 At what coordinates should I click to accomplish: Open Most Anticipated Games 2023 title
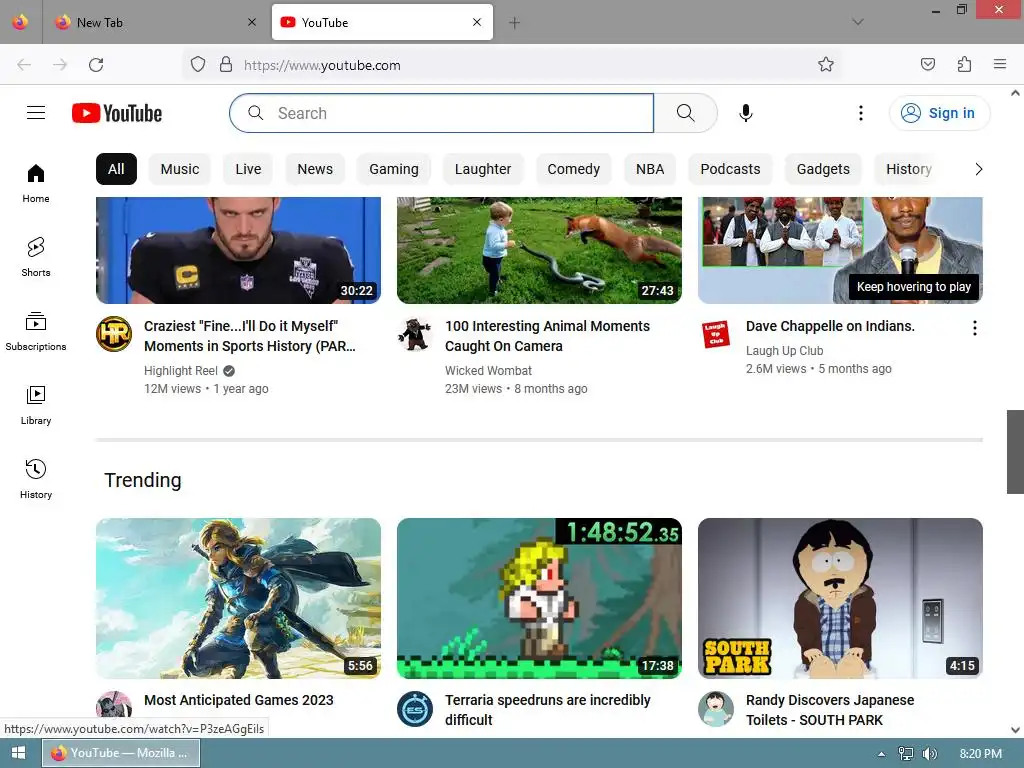(238, 700)
